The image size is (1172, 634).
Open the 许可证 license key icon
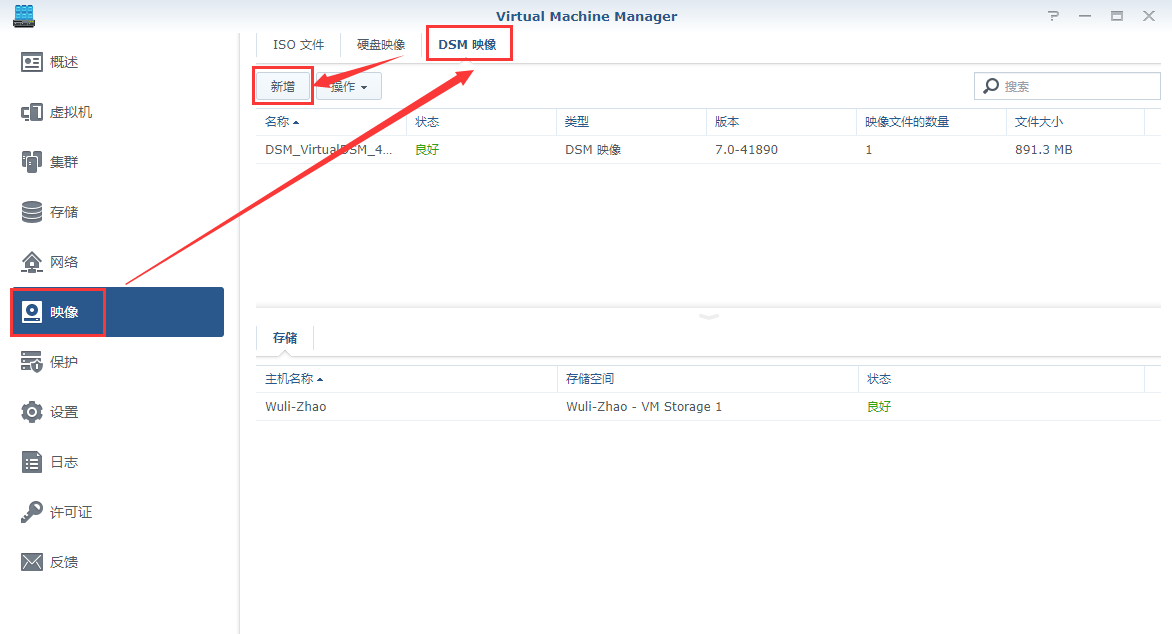click(x=31, y=512)
